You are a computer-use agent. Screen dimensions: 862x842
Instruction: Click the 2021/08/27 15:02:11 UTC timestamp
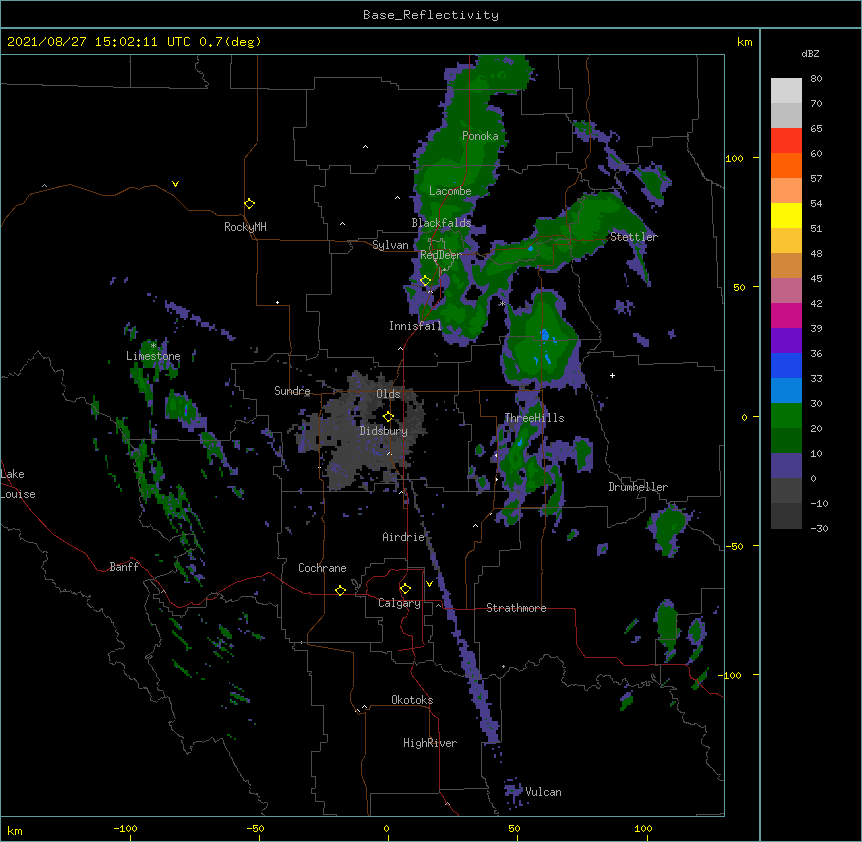[99, 42]
